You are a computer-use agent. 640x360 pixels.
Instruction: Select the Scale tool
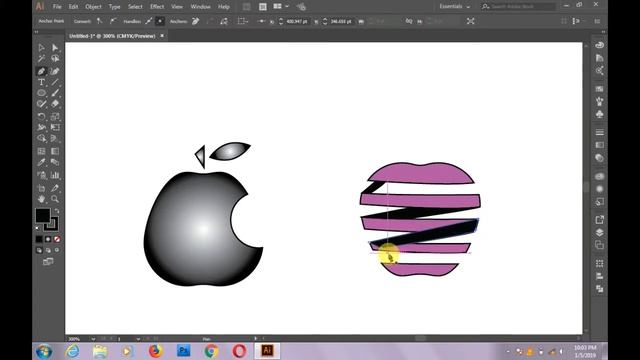[55, 116]
